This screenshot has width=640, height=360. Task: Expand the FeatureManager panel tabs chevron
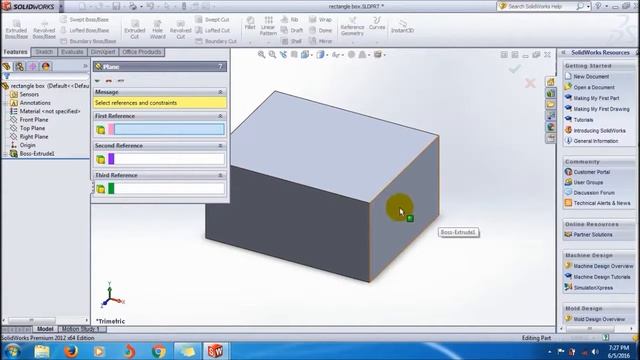click(85, 66)
